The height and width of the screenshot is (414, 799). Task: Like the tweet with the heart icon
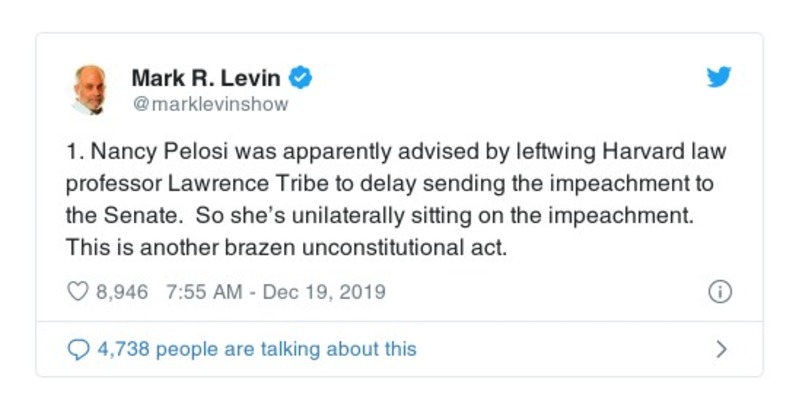pos(77,292)
